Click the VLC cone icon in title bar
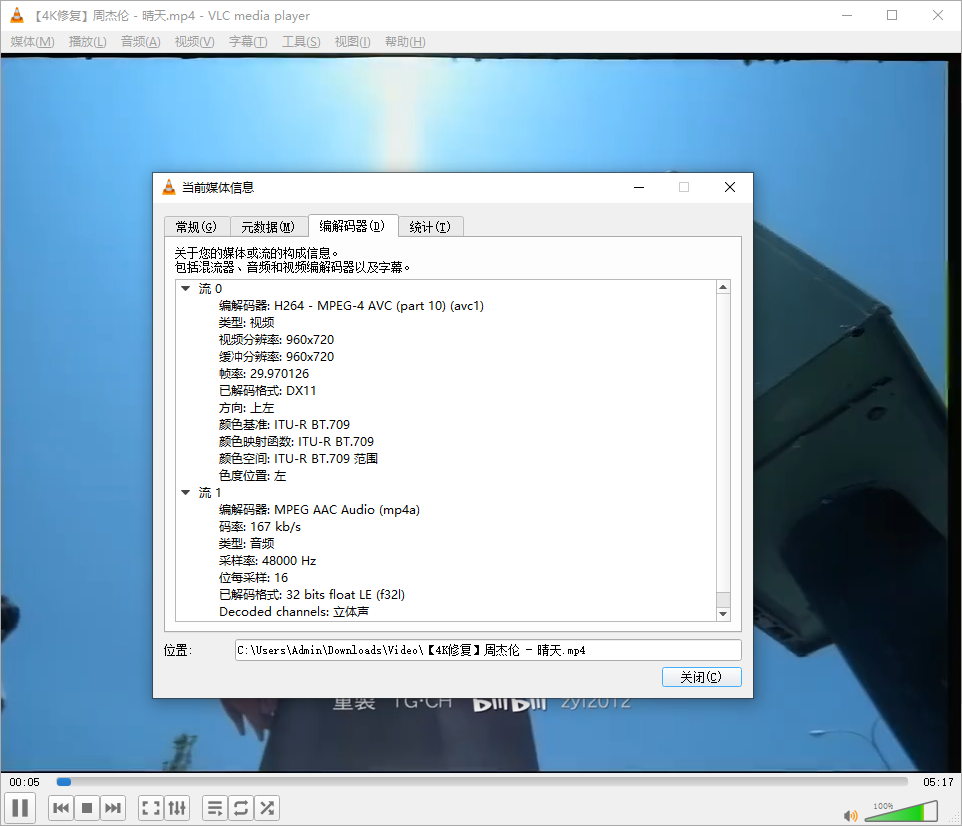962x826 pixels. click(x=17, y=15)
